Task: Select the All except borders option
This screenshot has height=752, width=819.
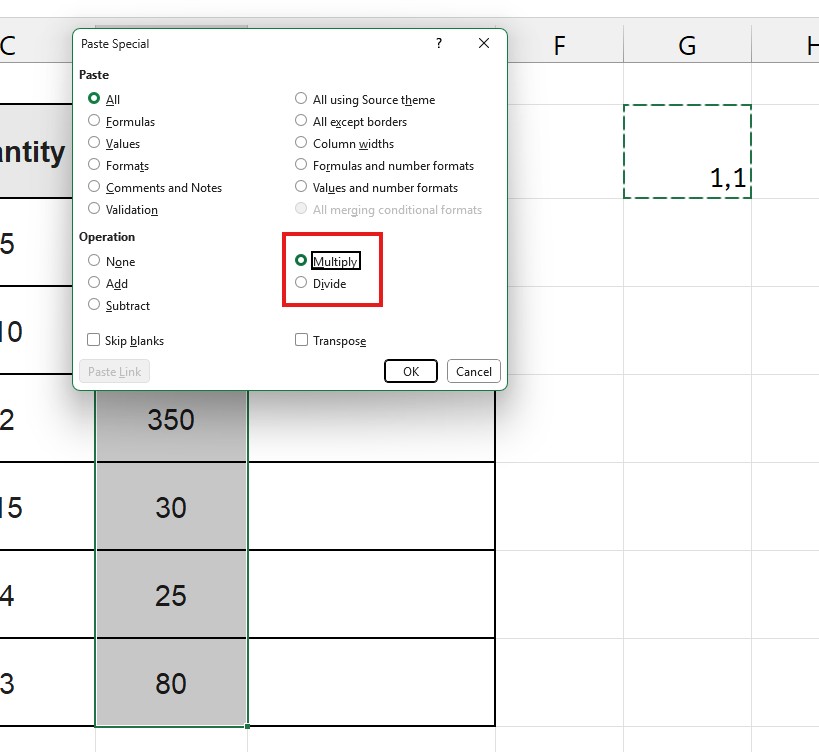Action: [x=301, y=121]
